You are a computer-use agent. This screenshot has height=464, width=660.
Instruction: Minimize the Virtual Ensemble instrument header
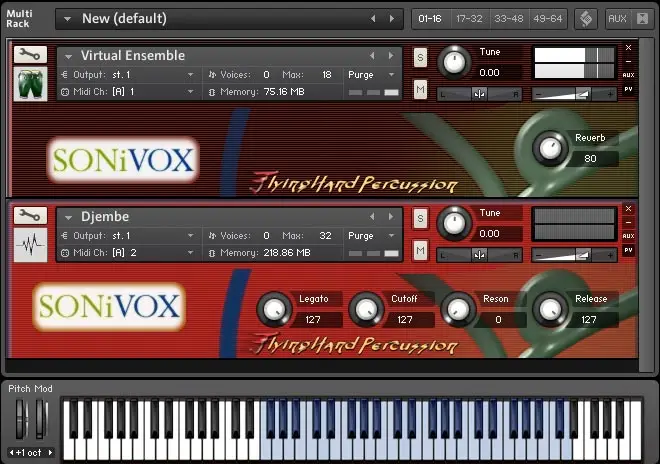click(628, 61)
